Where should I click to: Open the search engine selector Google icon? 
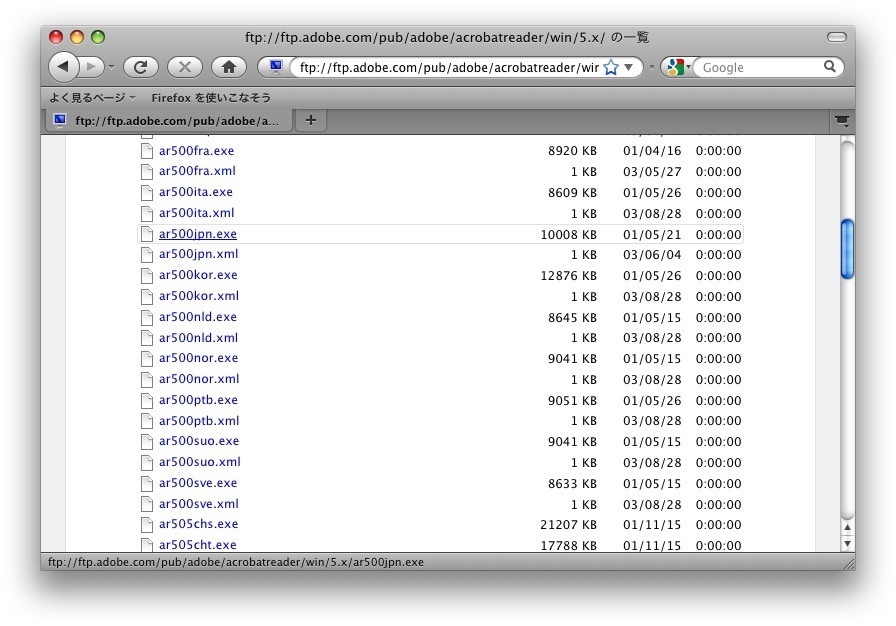[x=678, y=67]
